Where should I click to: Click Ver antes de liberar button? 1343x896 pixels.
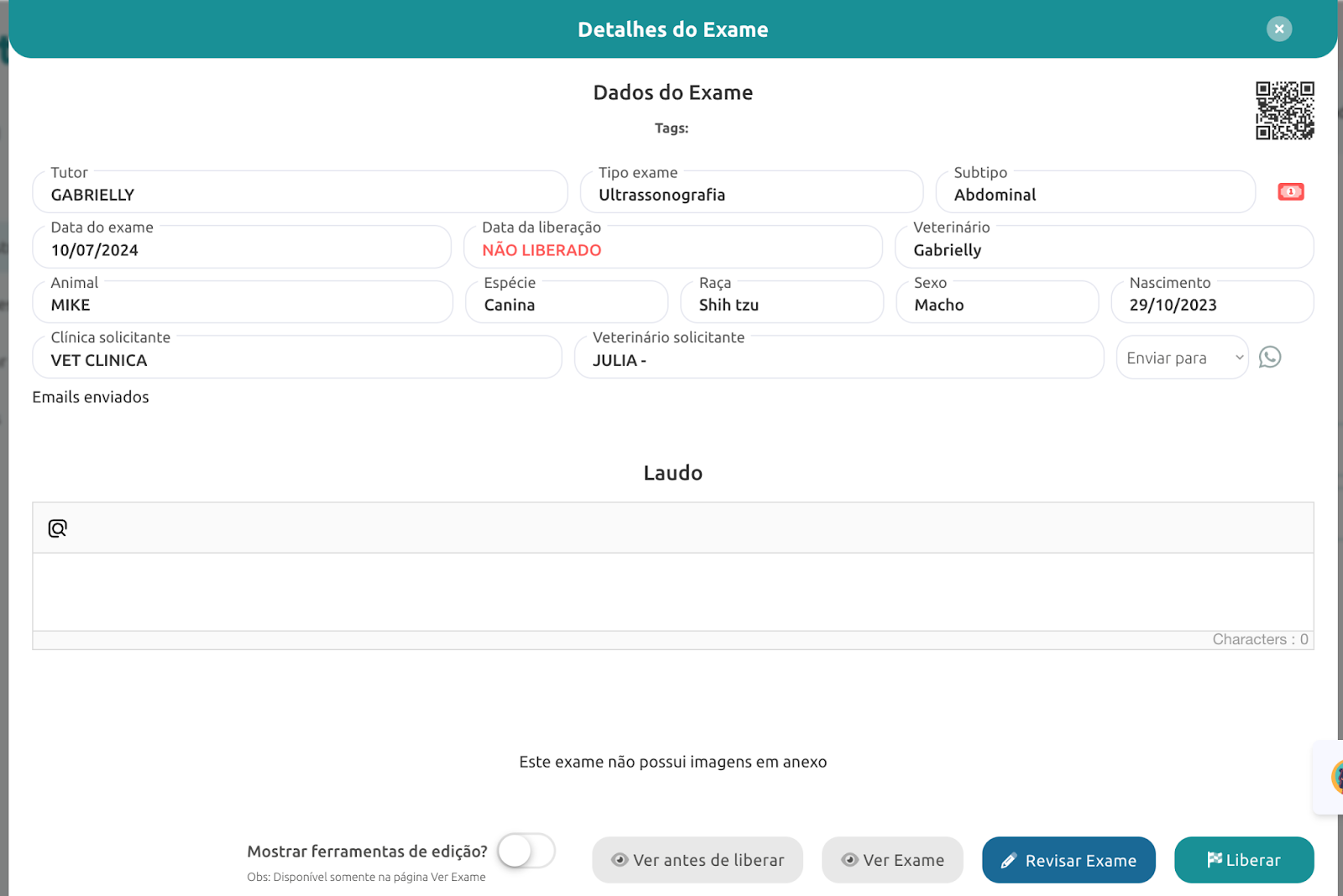[698, 860]
